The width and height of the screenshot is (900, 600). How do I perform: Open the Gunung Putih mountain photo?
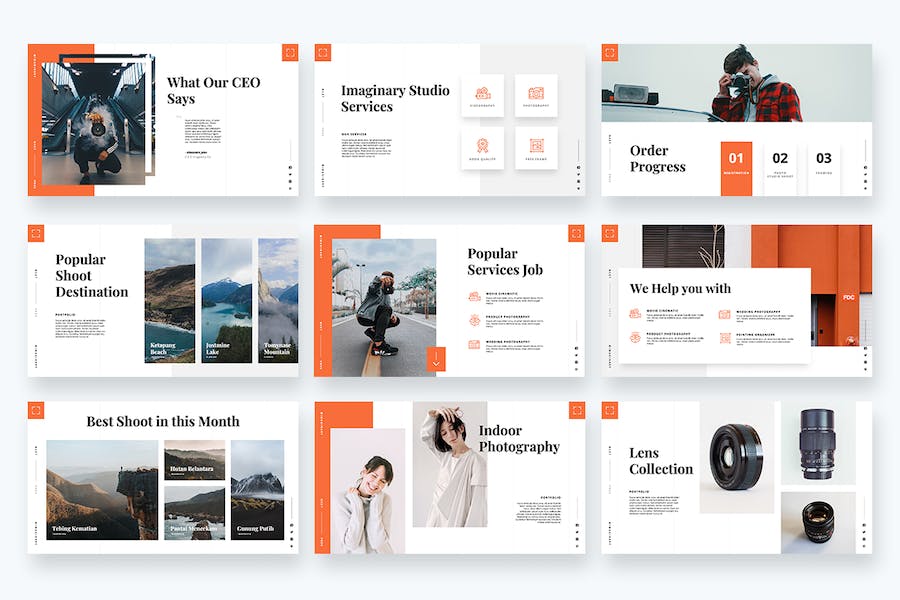tap(257, 490)
